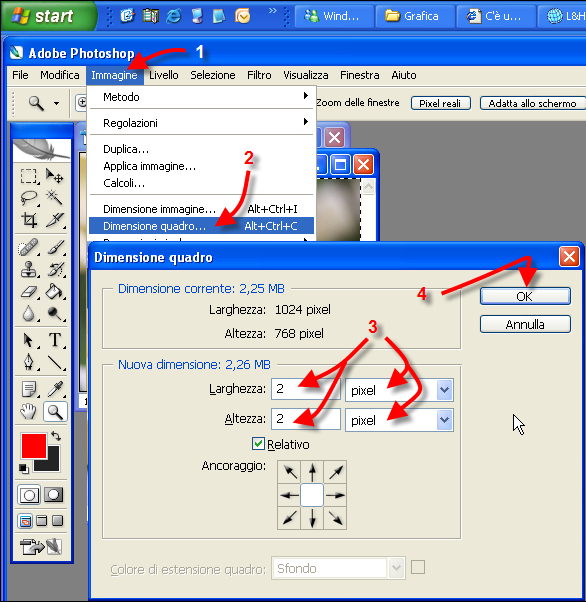
Task: Select the Hand tool
Action: point(29,412)
